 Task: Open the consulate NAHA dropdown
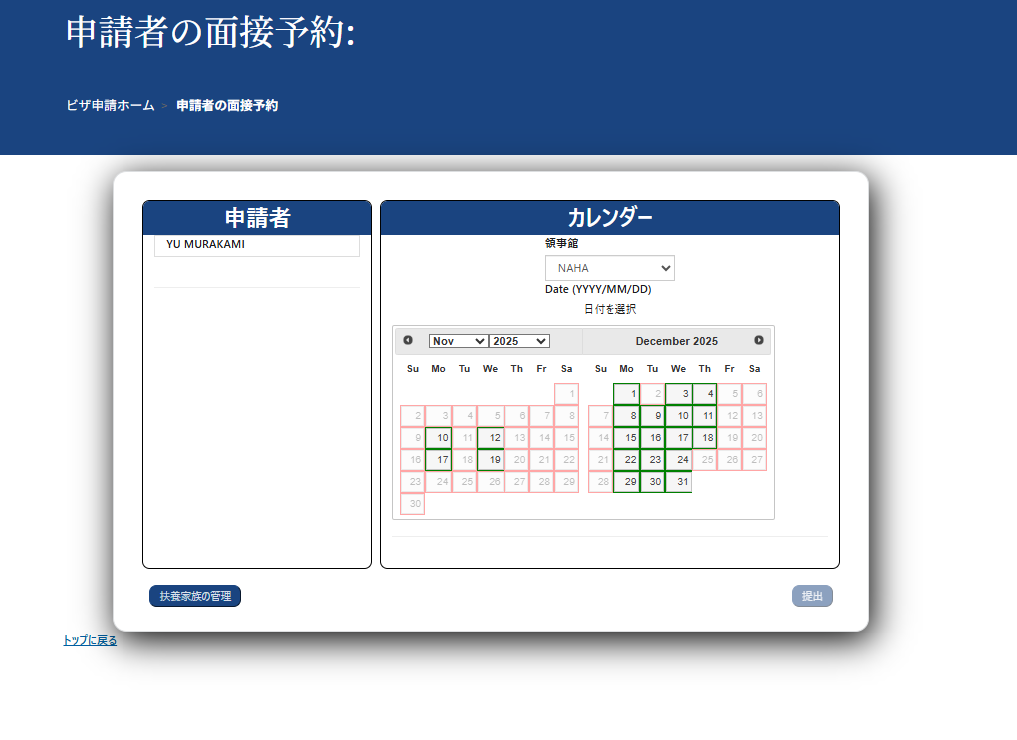[609, 268]
